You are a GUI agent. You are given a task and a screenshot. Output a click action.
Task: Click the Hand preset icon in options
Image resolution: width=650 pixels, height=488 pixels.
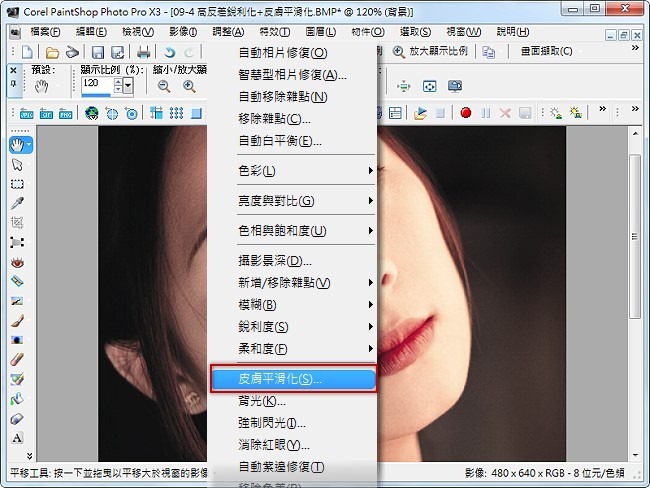pos(41,87)
